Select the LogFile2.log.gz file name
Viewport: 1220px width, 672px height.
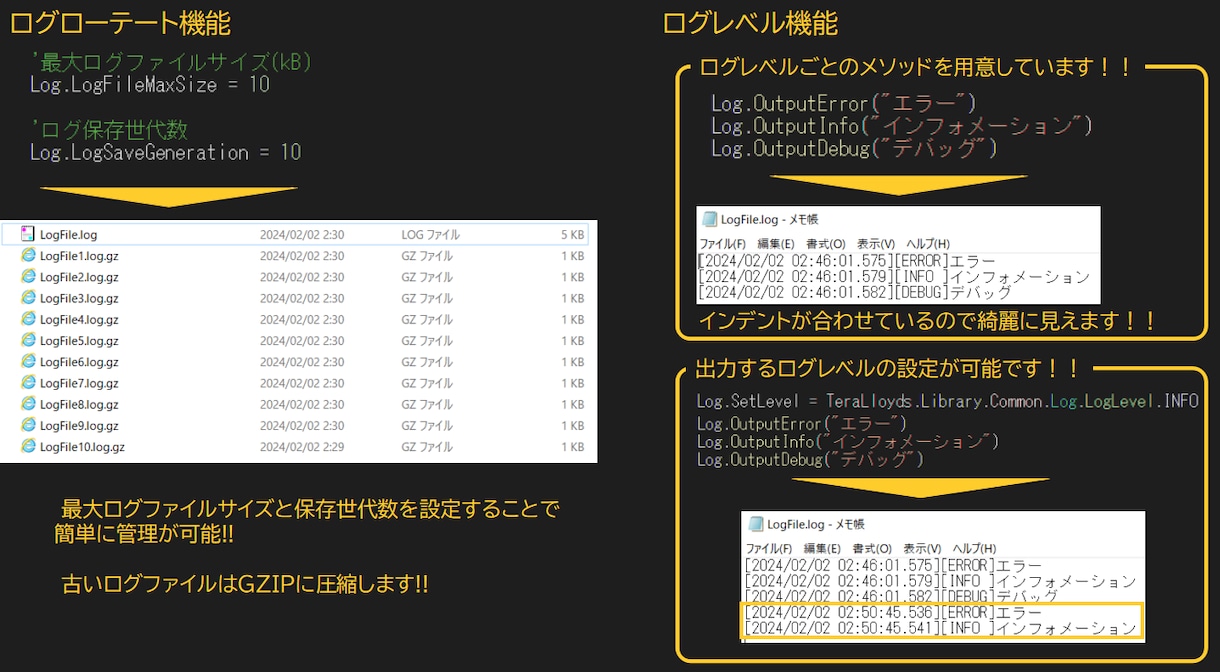pyautogui.click(x=79, y=277)
